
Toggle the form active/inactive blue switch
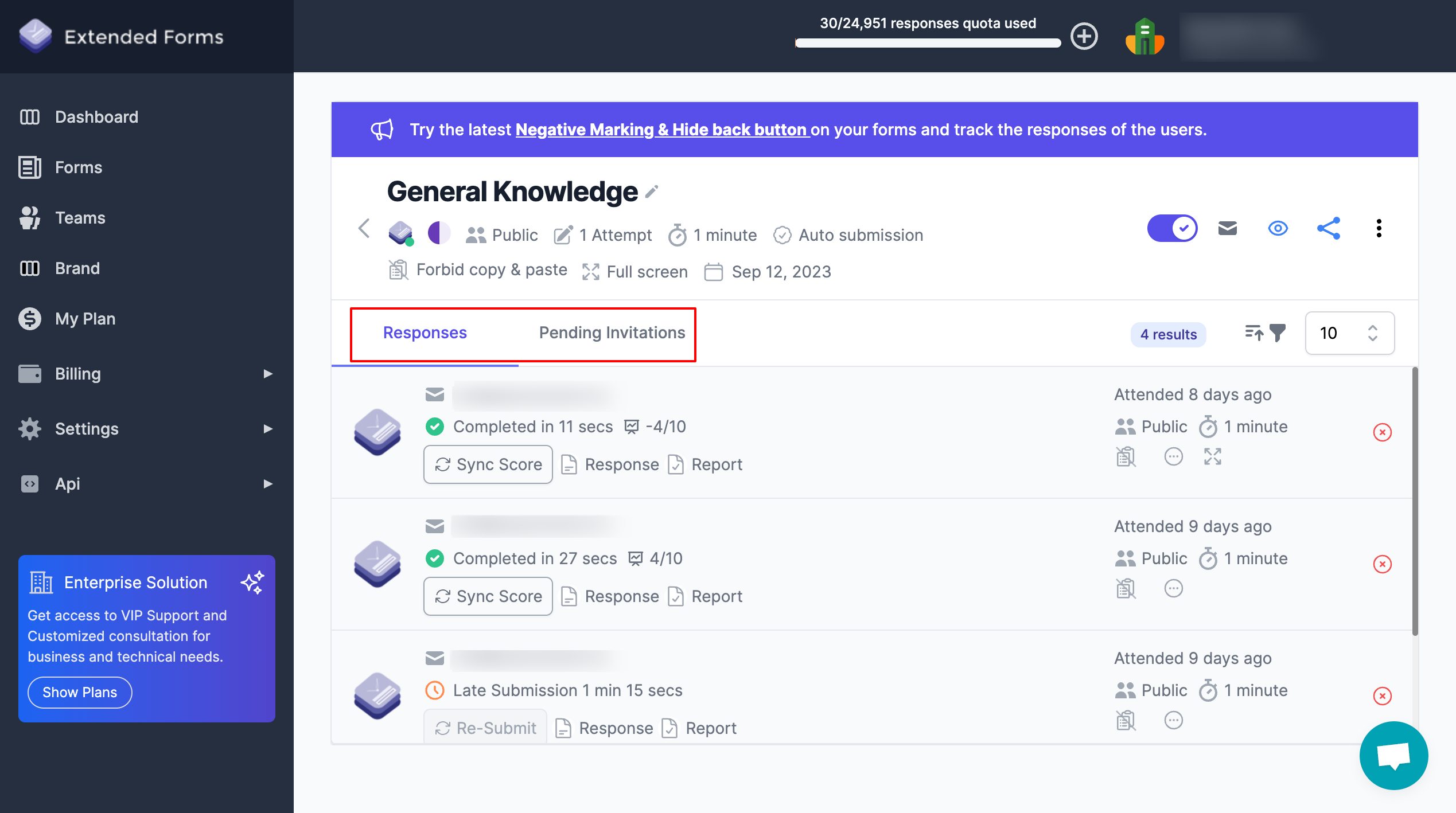1172,228
